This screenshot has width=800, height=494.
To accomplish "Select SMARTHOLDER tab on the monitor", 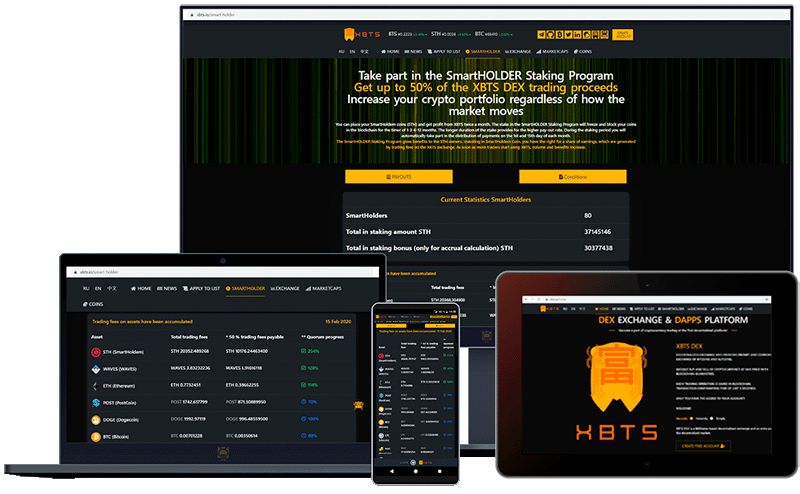I will [x=483, y=52].
